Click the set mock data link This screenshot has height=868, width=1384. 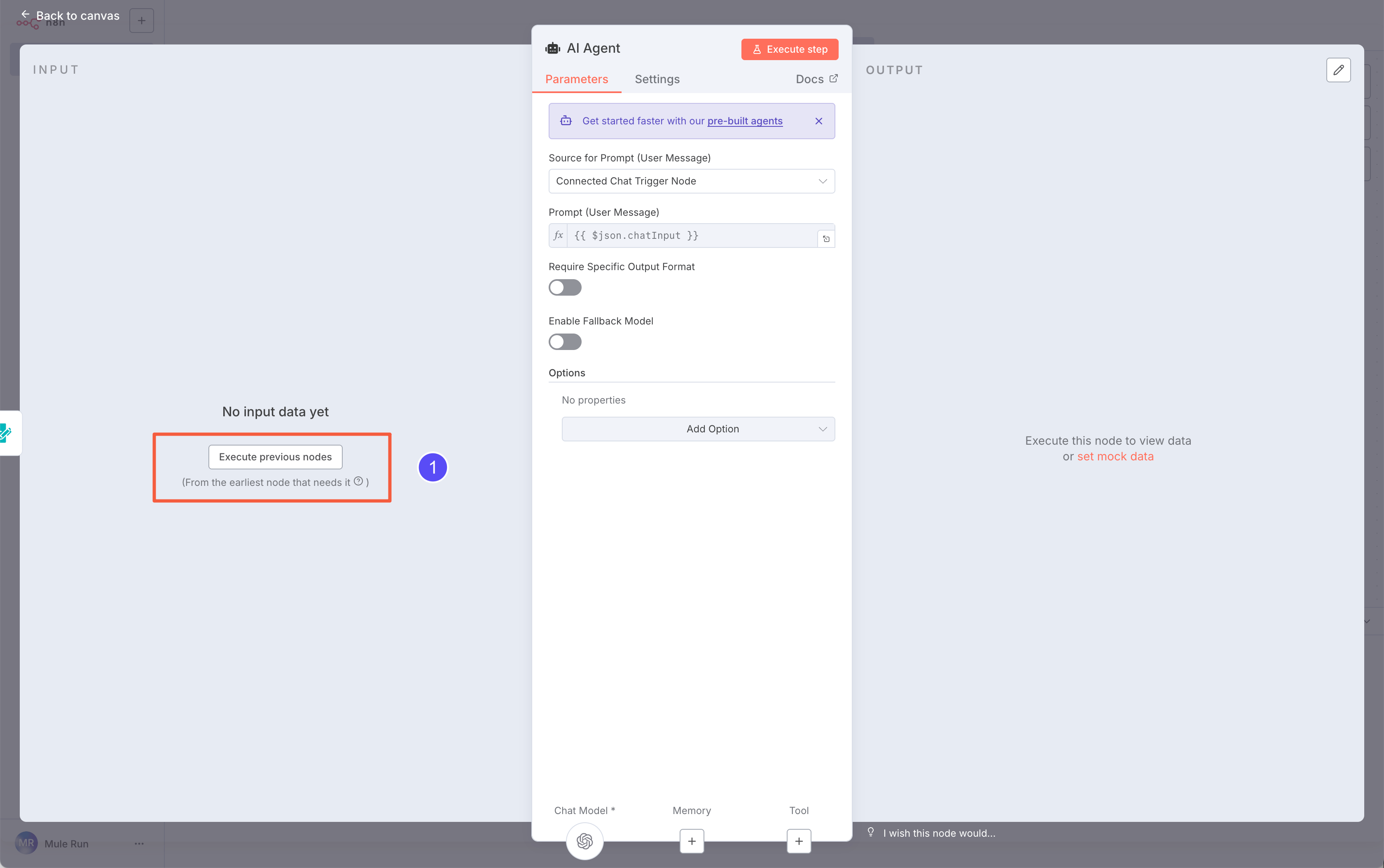1115,456
